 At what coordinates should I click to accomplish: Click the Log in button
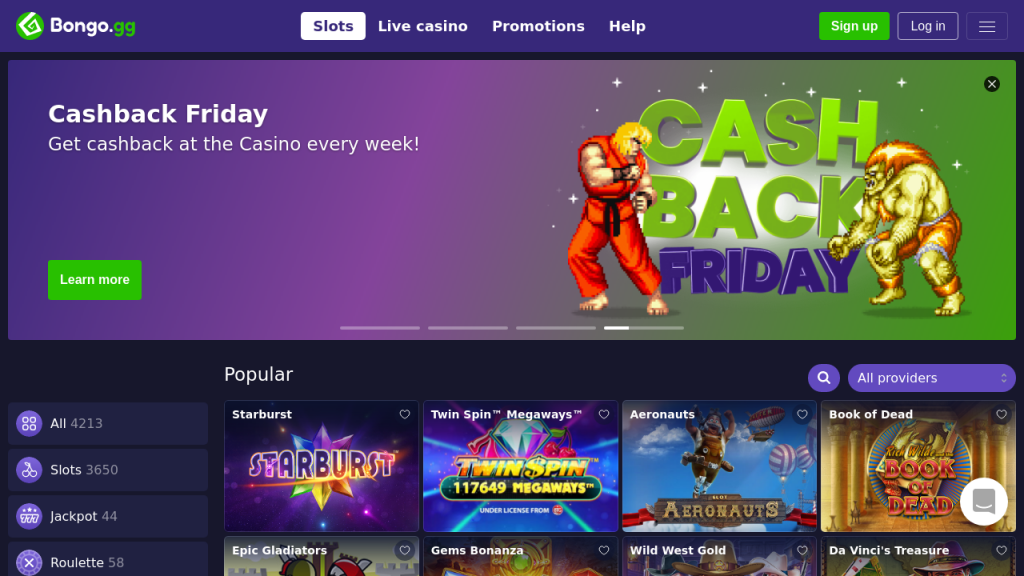927,26
